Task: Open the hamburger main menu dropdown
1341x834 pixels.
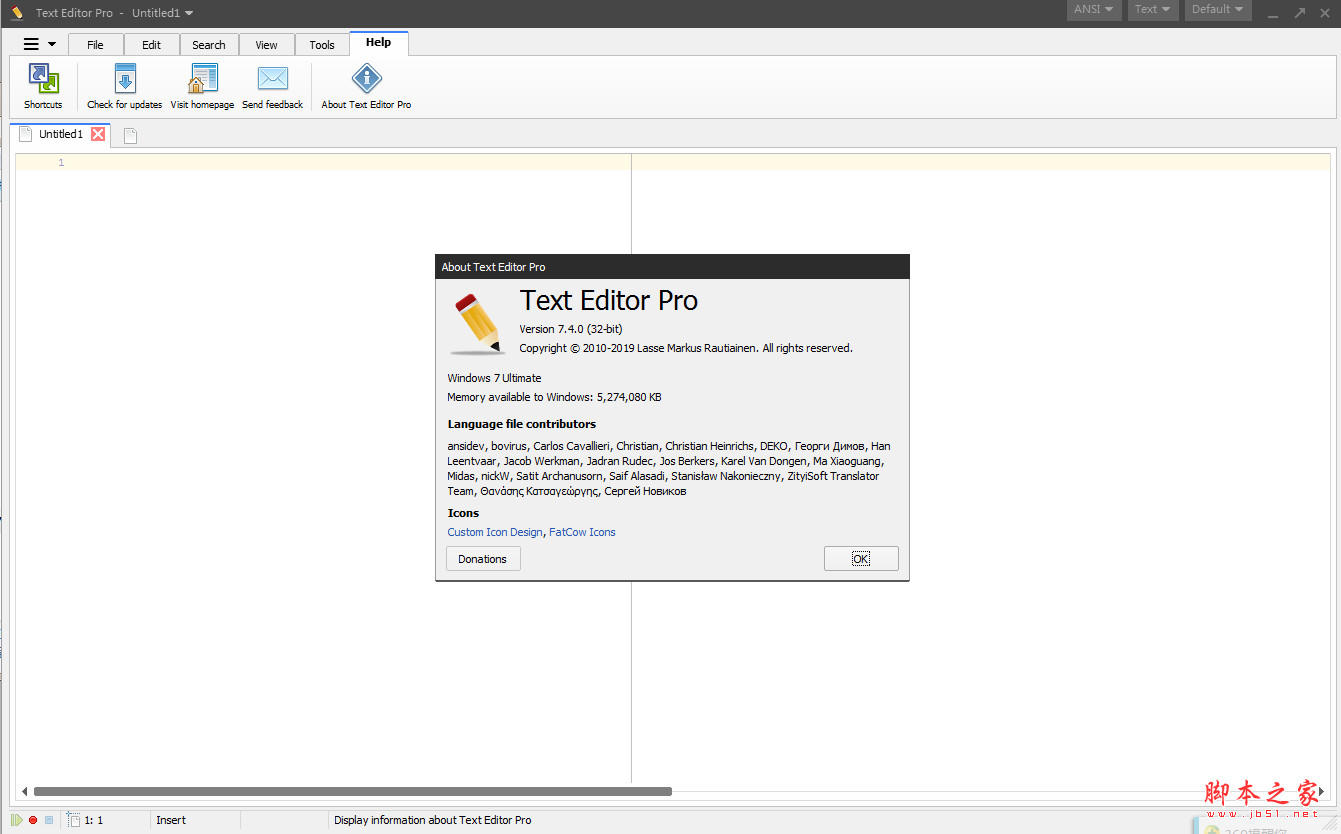Action: pyautogui.click(x=39, y=44)
